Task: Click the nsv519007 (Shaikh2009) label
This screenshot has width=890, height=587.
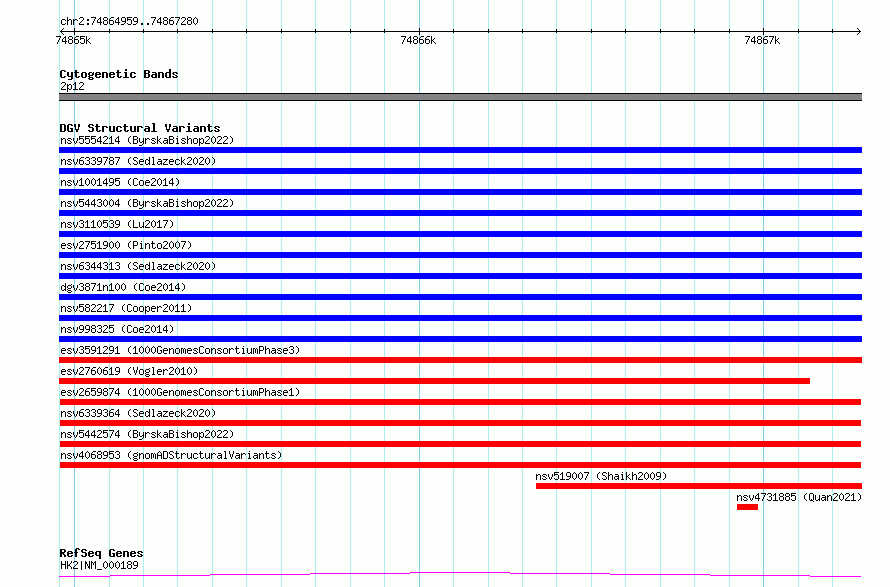Action: (x=601, y=476)
